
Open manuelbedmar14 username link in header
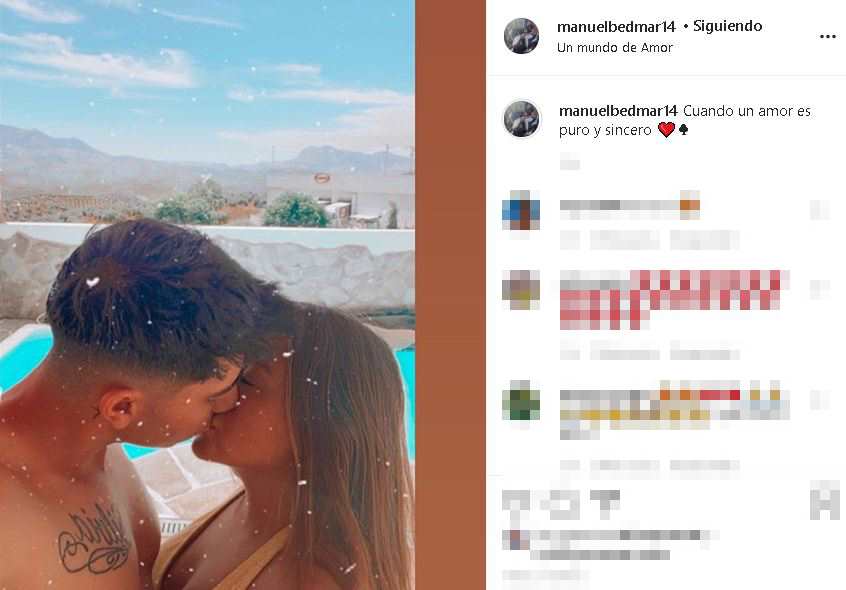tap(616, 26)
